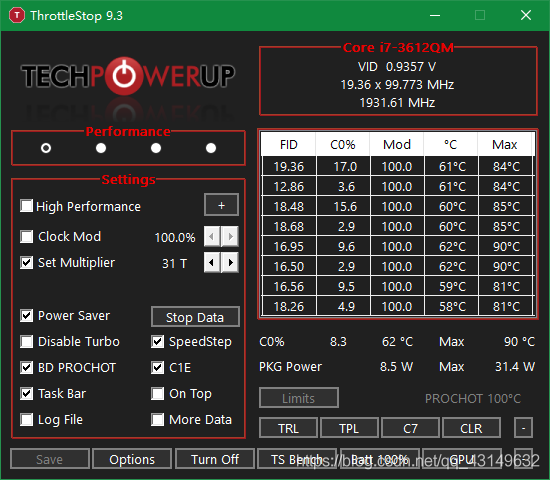550x480 pixels.
Task: Click the Max column header
Action: [505, 145]
